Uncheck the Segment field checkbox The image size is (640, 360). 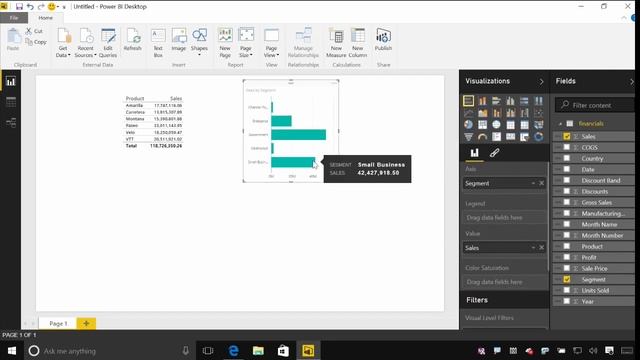tap(567, 279)
